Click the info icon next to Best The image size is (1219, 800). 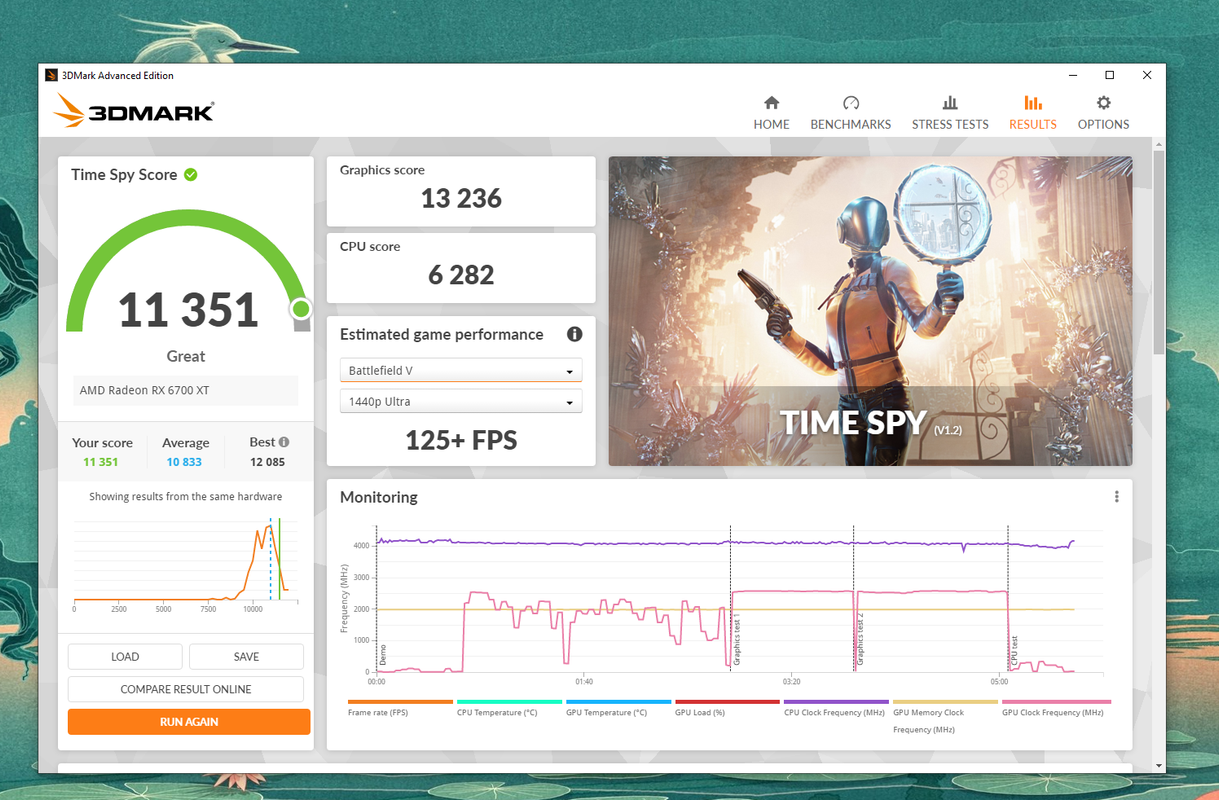[284, 442]
